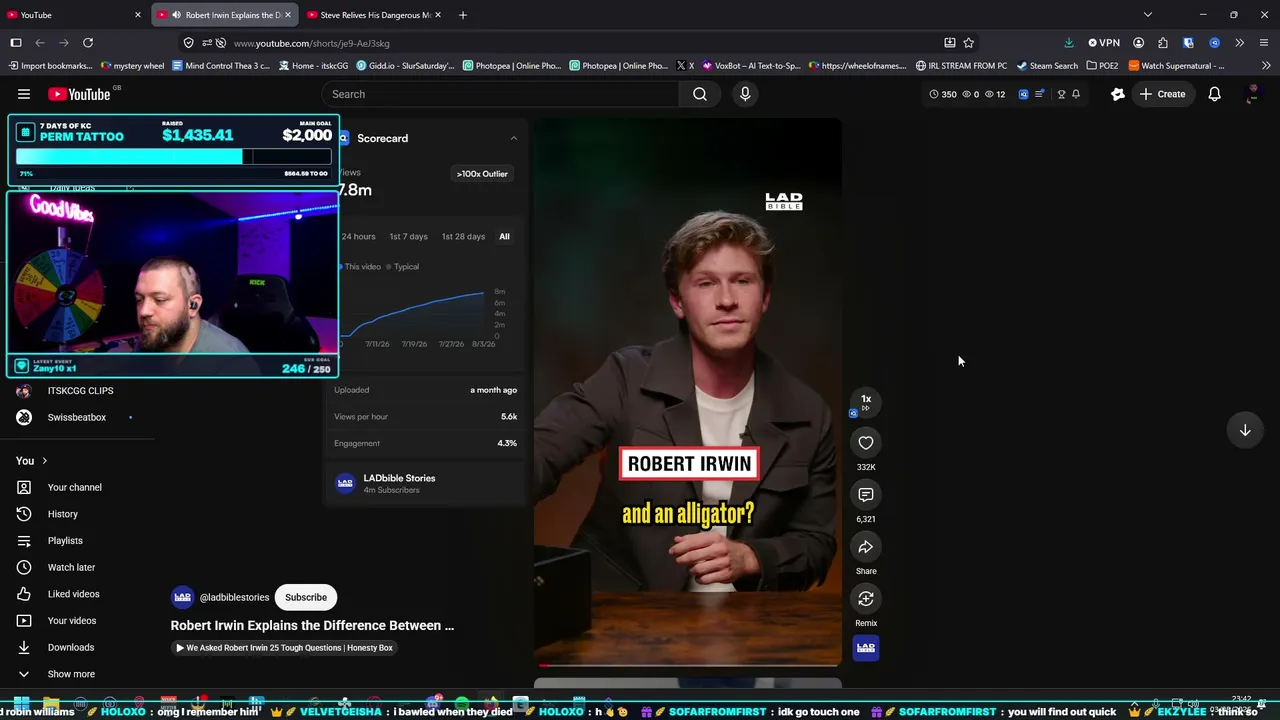The height and width of the screenshot is (720, 1280).
Task: Go to YouTube home via logo
Action: 79,94
